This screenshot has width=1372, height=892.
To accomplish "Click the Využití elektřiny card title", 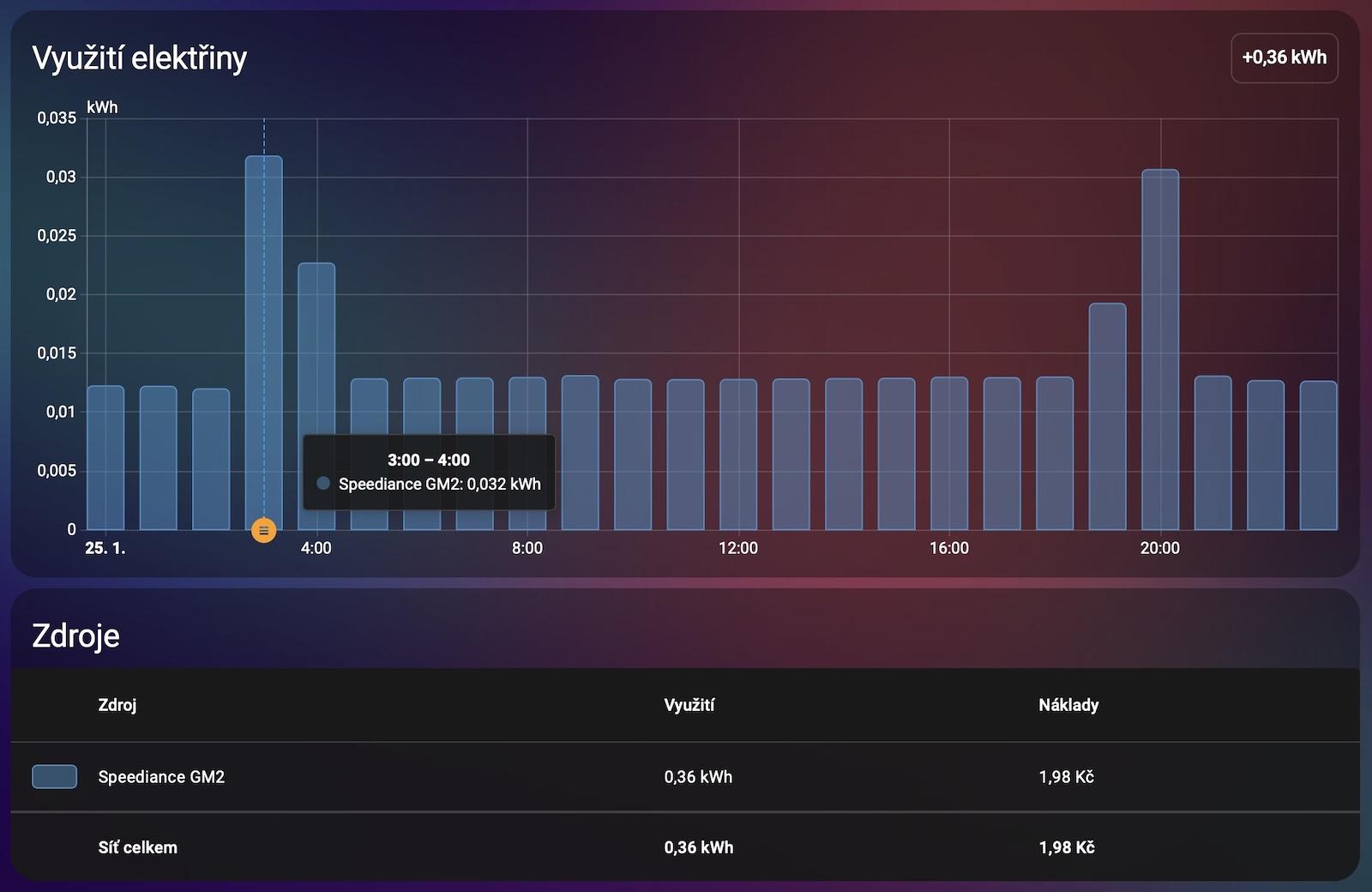I will [139, 58].
